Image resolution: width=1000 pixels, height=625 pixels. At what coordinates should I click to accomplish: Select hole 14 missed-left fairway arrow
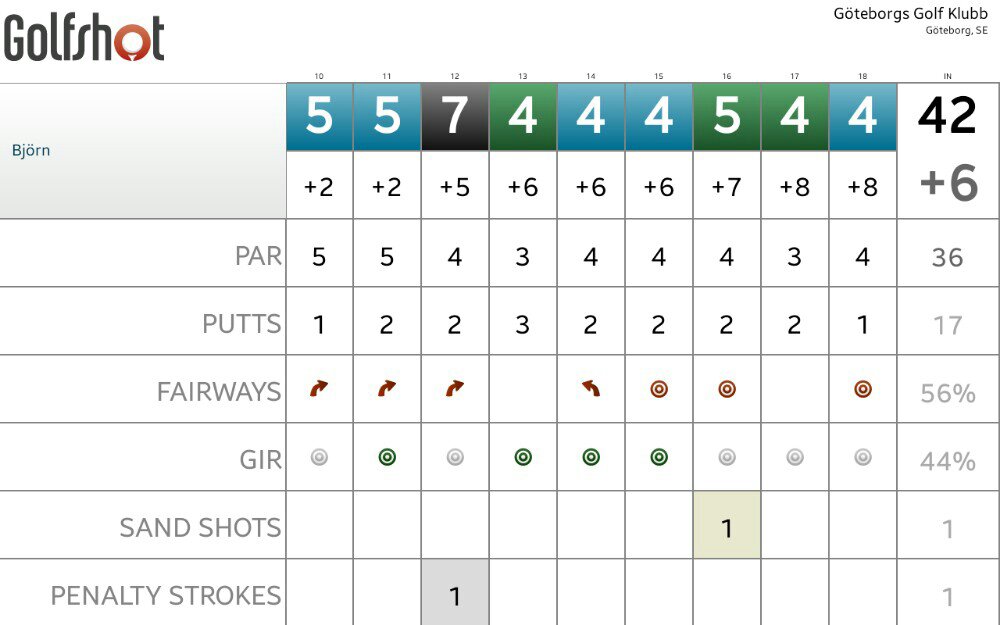[591, 388]
